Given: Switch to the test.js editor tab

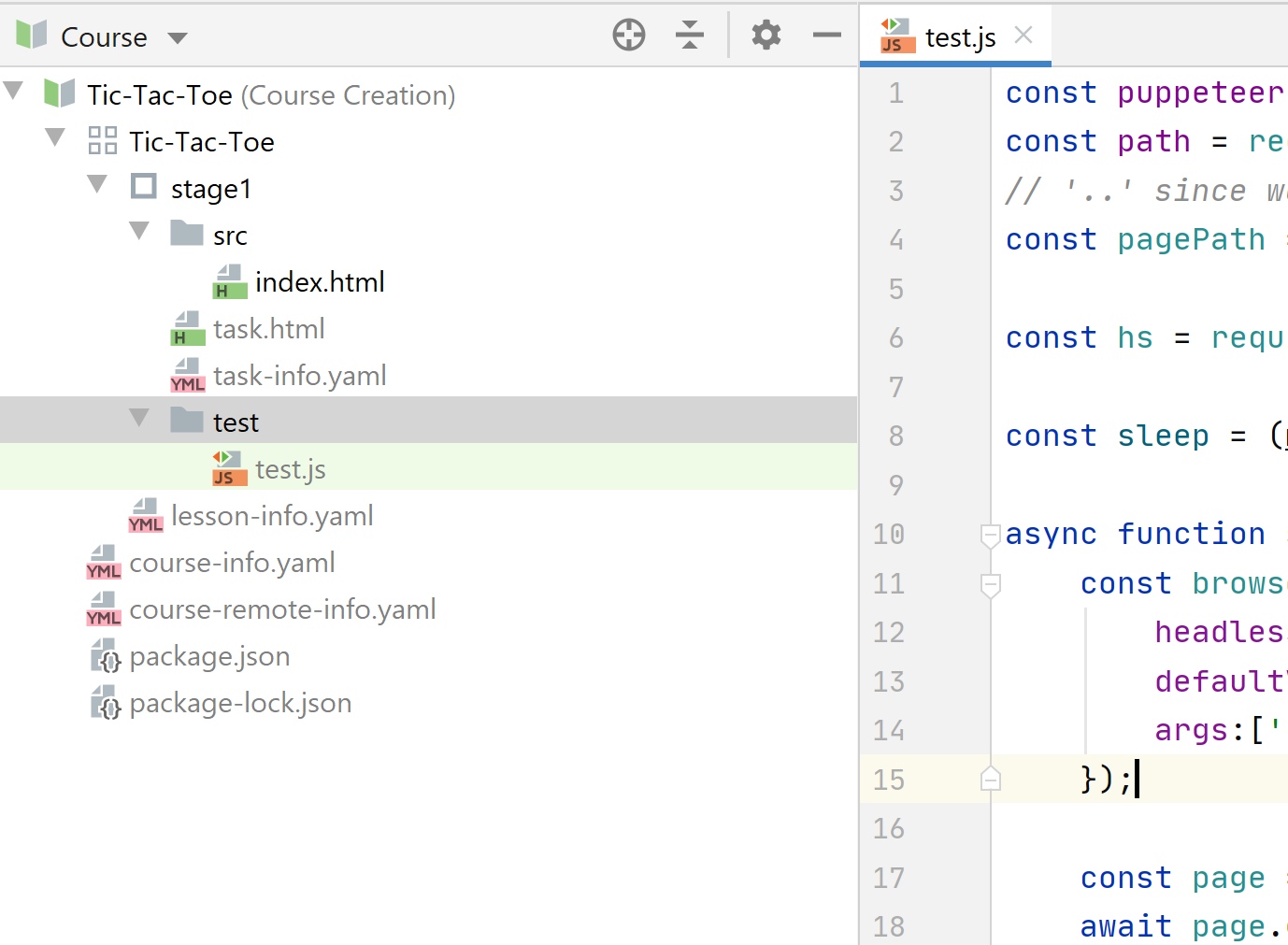Looking at the screenshot, I should pos(959,37).
